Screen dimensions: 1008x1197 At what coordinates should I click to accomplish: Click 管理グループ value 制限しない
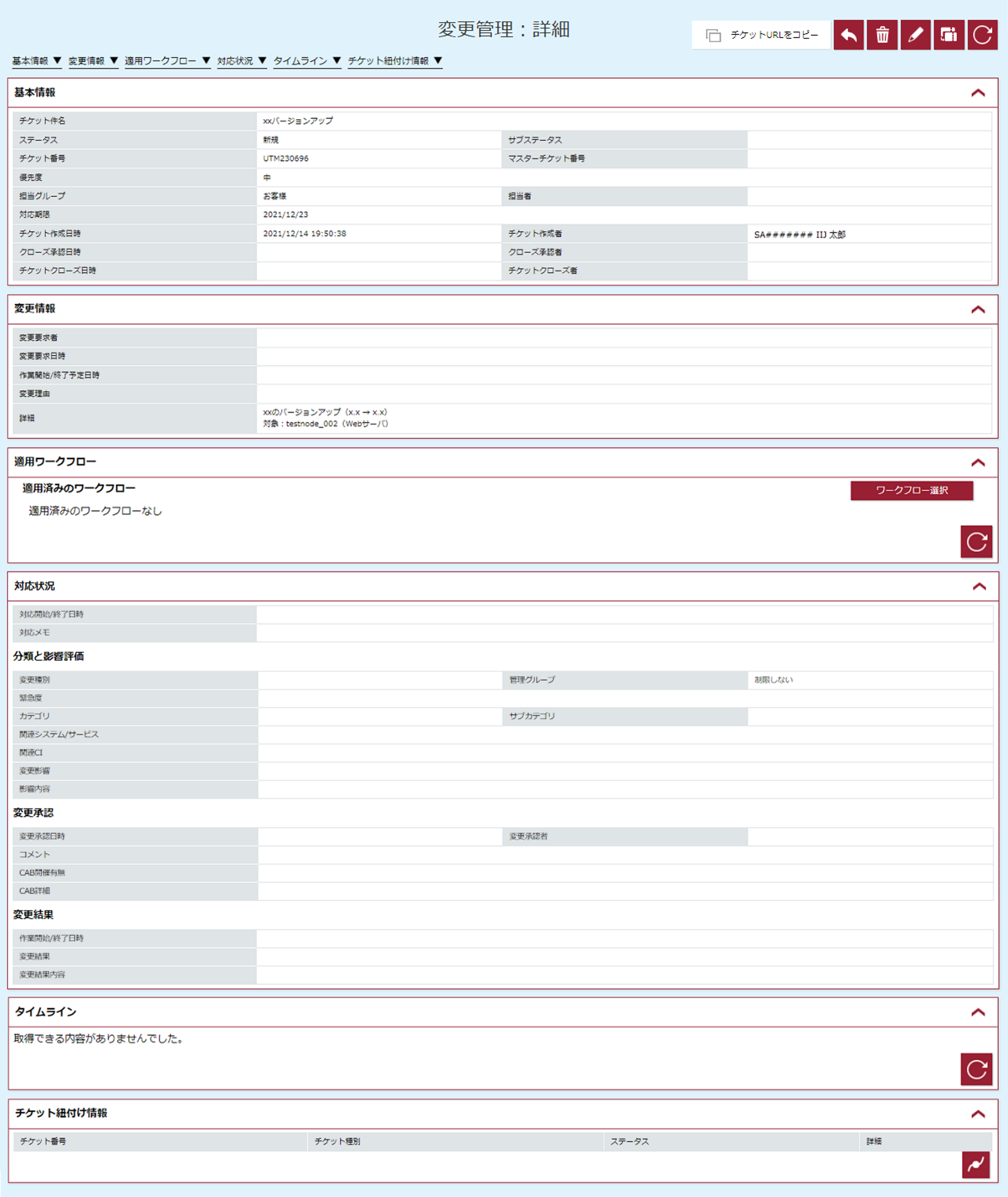[774, 680]
